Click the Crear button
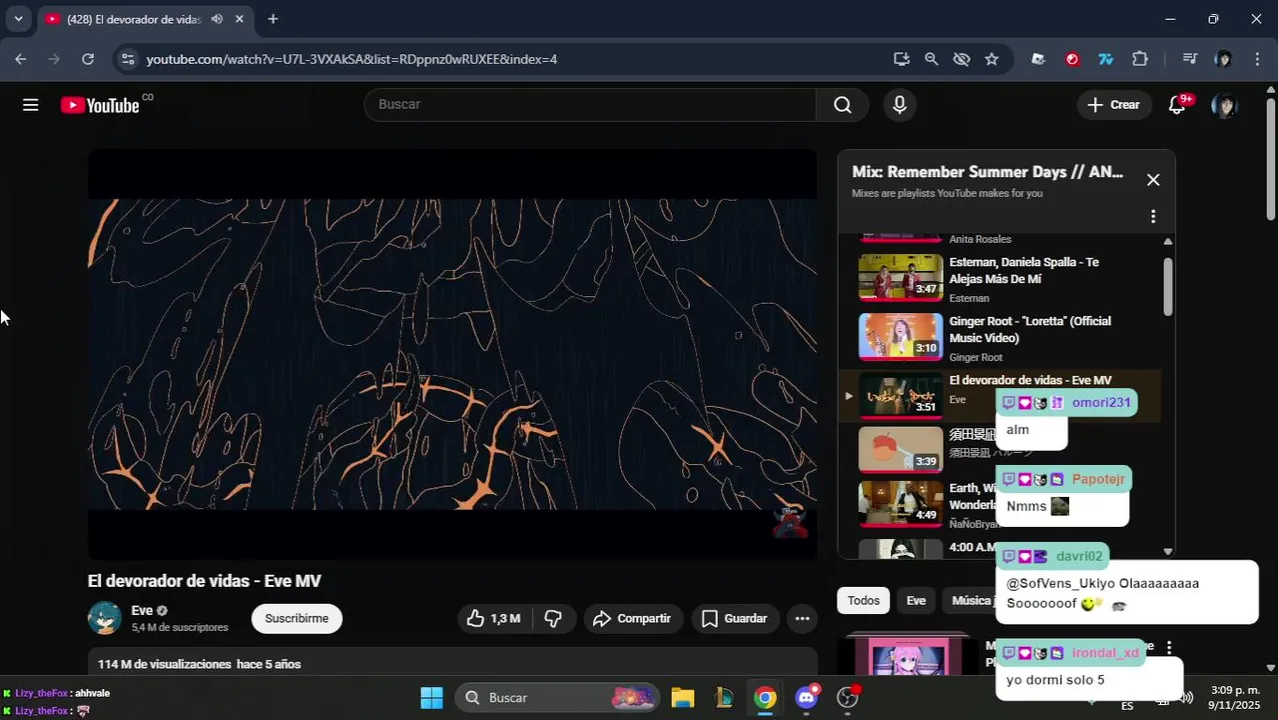This screenshot has height=720, width=1278. 1114,105
